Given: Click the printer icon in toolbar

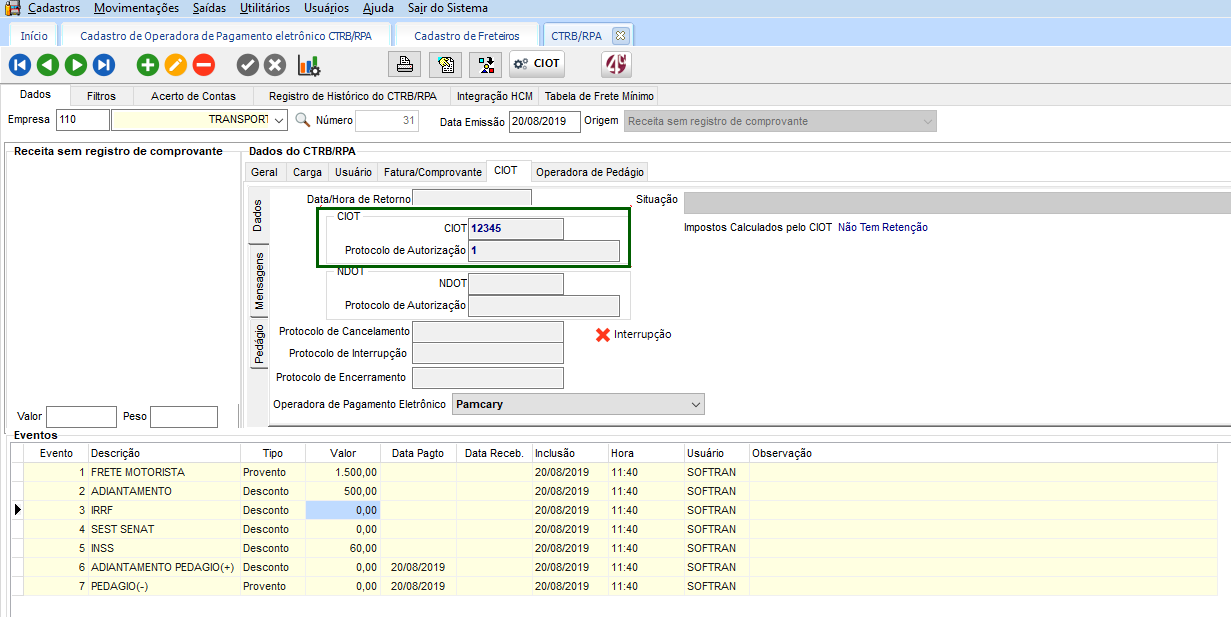Looking at the screenshot, I should [405, 64].
